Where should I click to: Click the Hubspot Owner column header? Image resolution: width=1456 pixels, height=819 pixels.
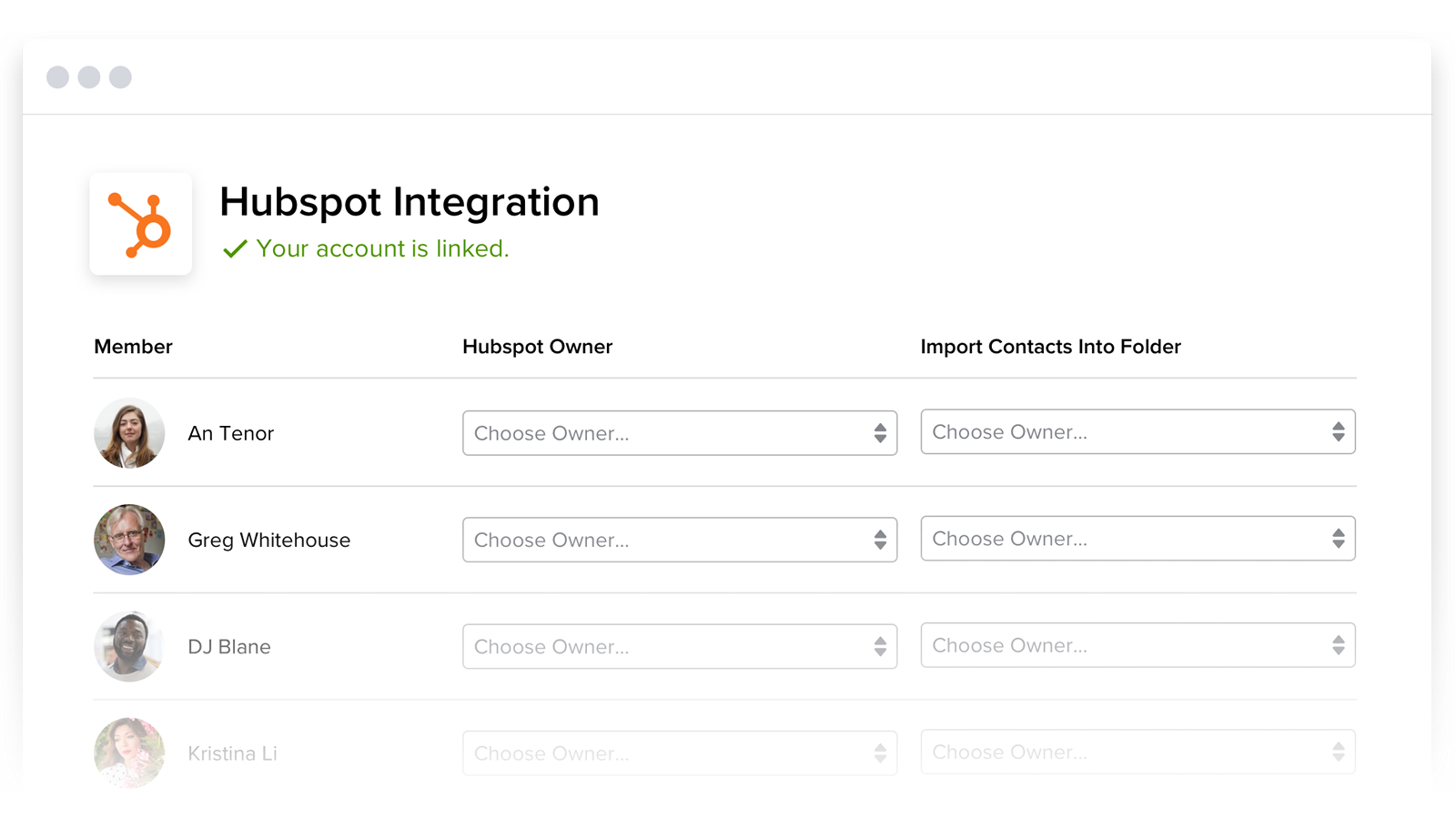pos(537,347)
